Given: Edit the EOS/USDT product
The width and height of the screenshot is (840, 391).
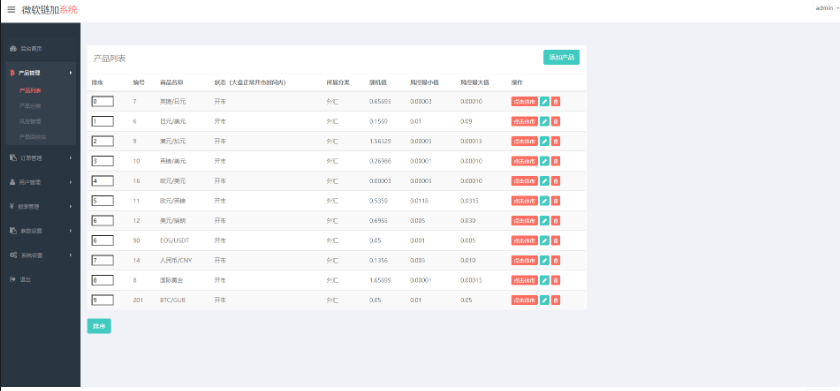Looking at the screenshot, I should [544, 240].
